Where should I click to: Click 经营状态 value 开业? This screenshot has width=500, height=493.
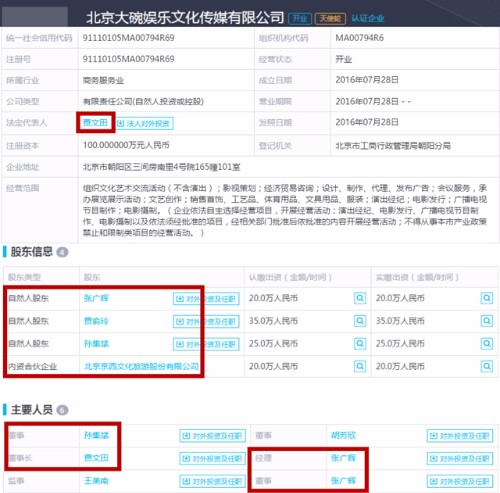point(344,59)
